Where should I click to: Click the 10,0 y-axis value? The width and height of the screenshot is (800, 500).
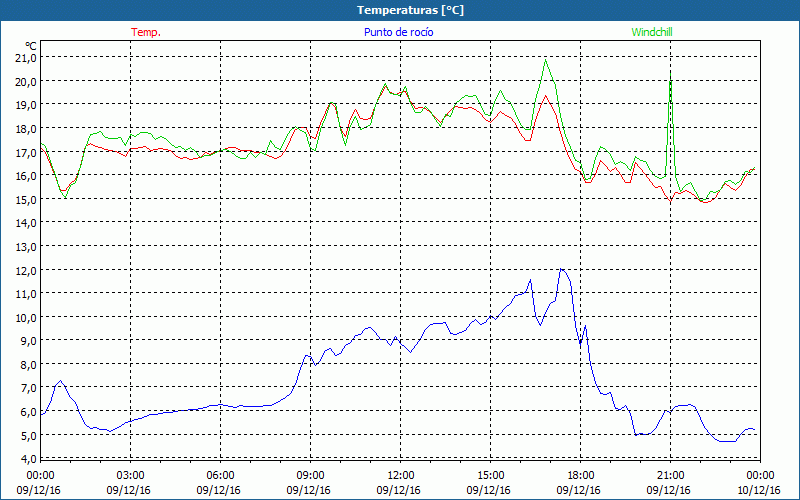click(x=26, y=318)
